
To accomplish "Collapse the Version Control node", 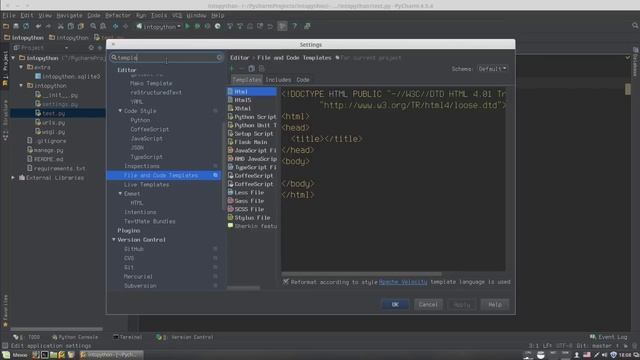I will pyautogui.click(x=113, y=240).
